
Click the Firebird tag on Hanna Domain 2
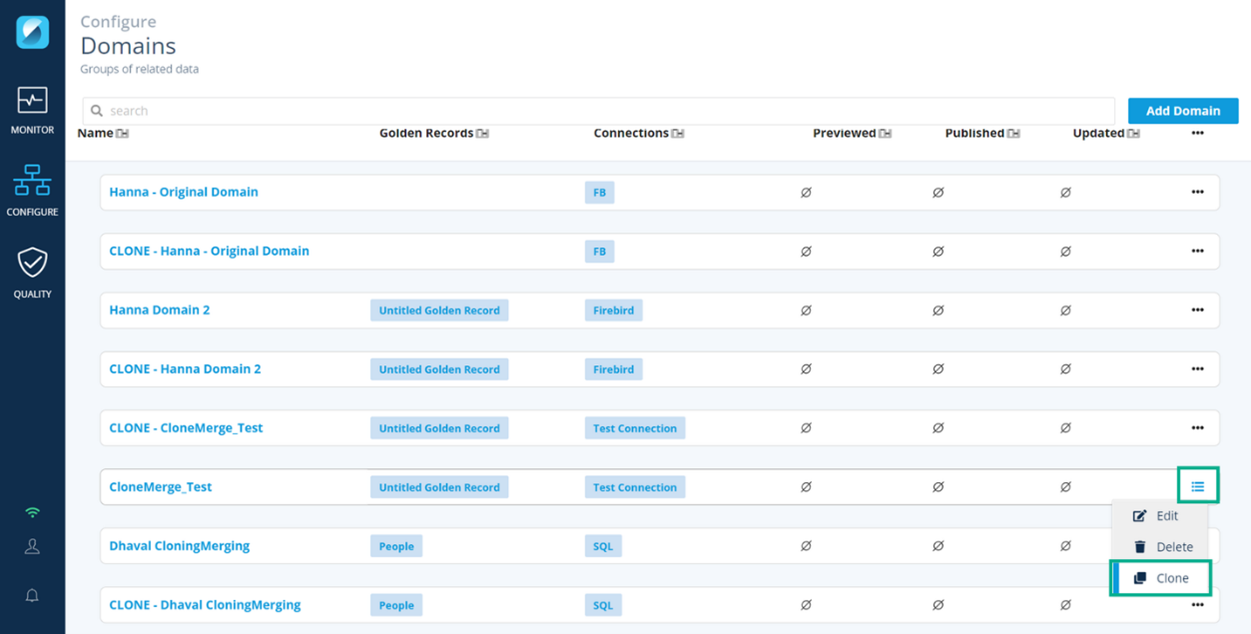point(613,310)
